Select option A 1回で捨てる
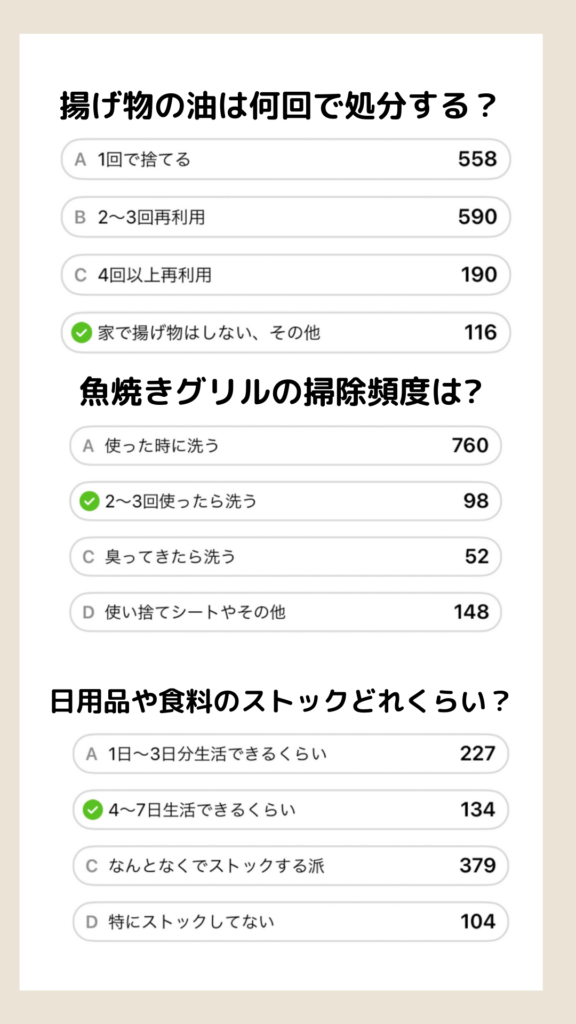The image size is (576, 1024). tap(285, 159)
